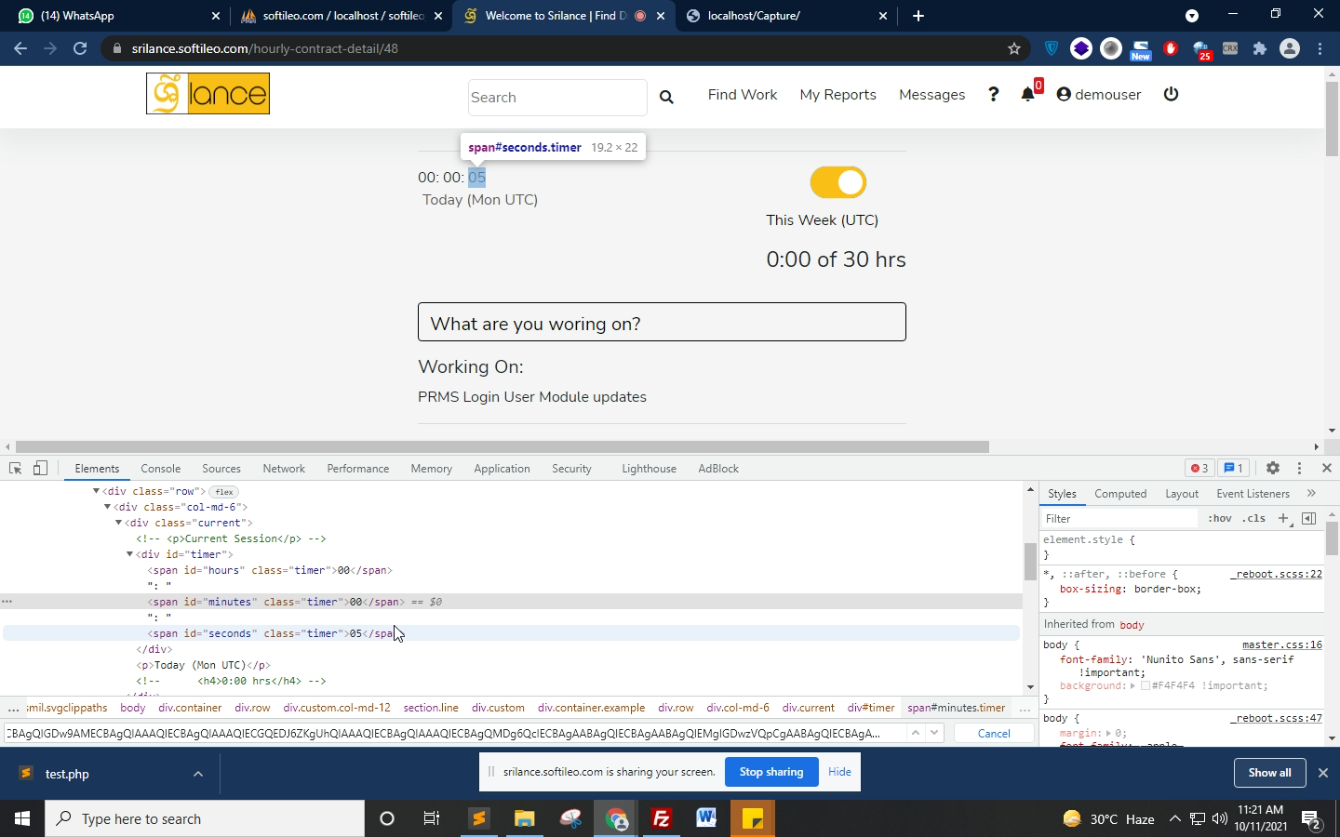Click the power logout icon
The image size is (1340, 837).
(x=1171, y=94)
